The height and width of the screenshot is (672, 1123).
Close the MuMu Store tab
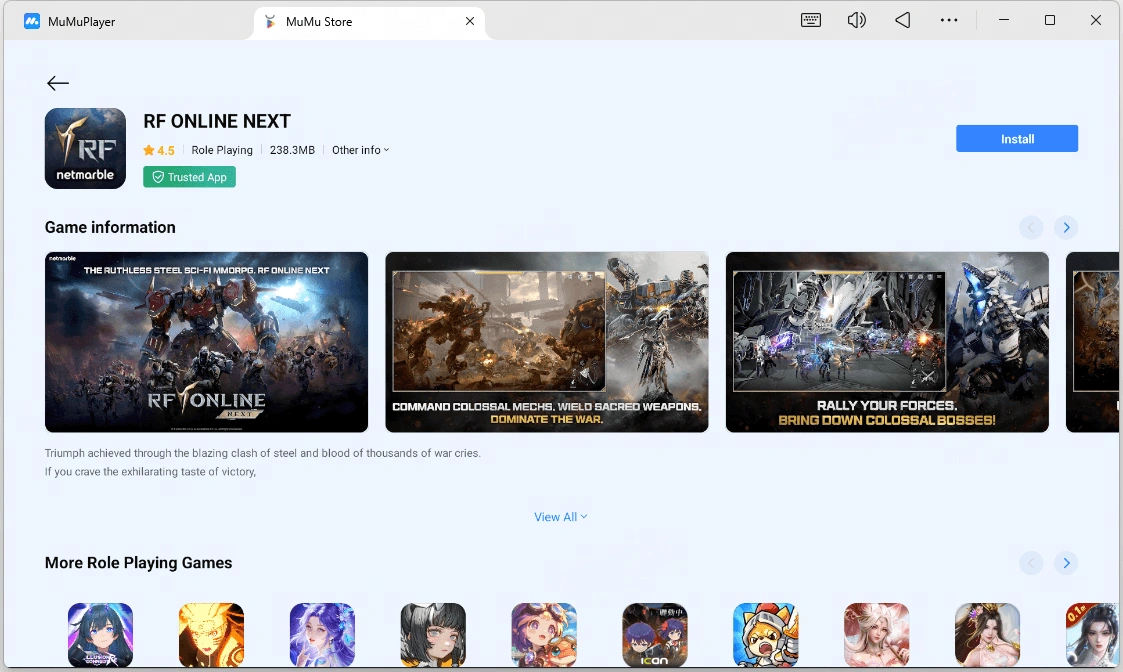pos(470,21)
